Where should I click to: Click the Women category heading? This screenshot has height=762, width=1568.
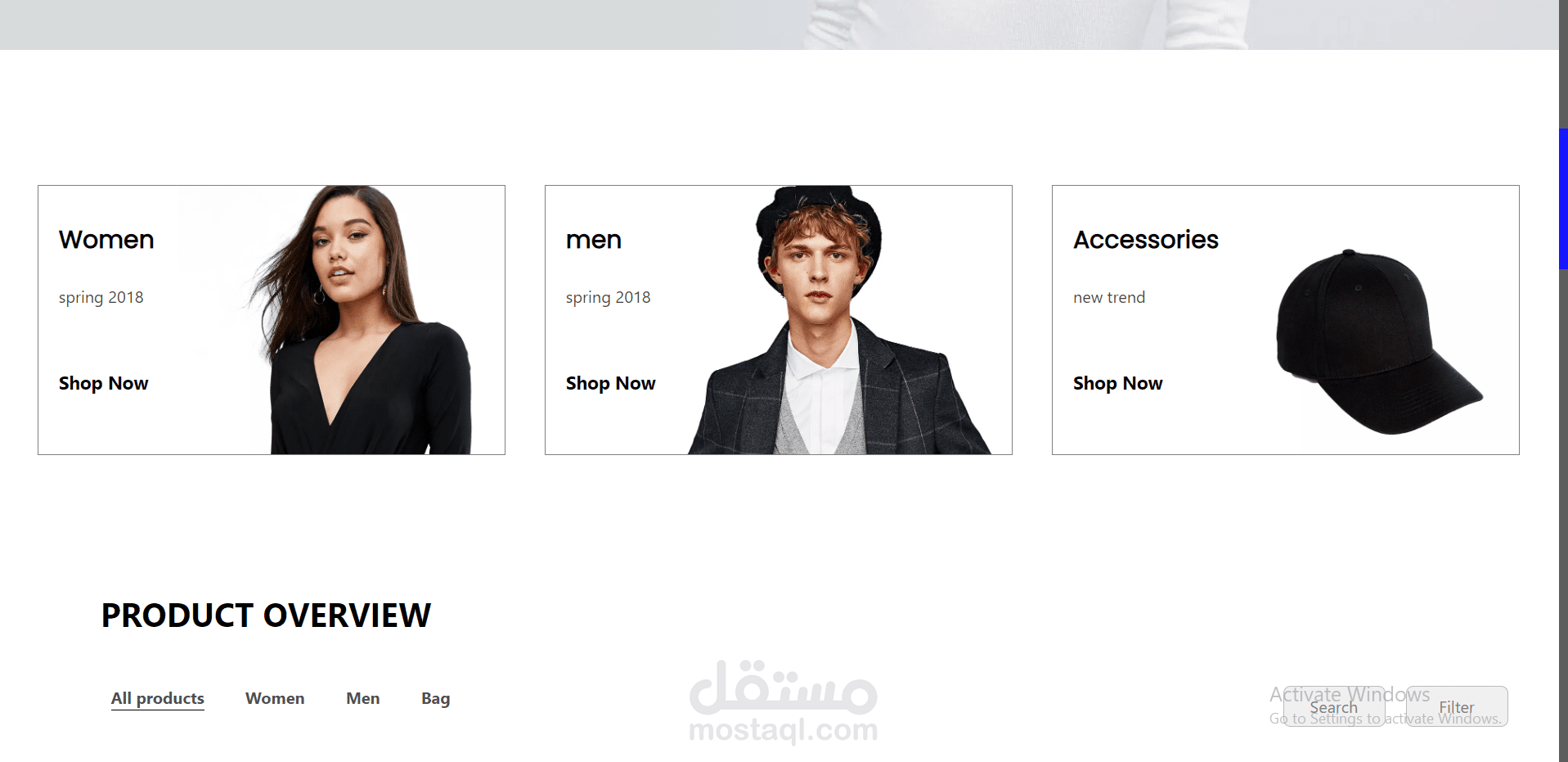point(106,240)
